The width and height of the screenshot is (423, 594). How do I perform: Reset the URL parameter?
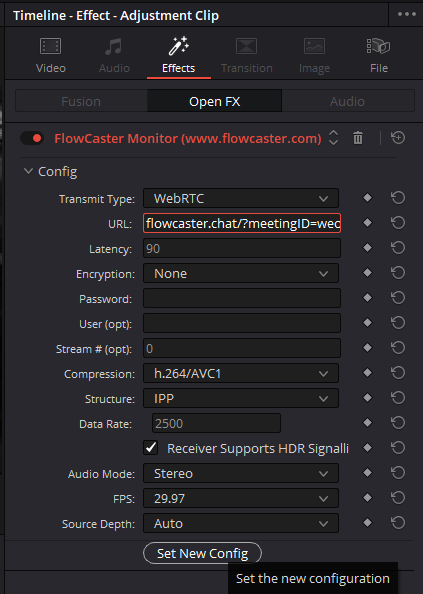[398, 223]
